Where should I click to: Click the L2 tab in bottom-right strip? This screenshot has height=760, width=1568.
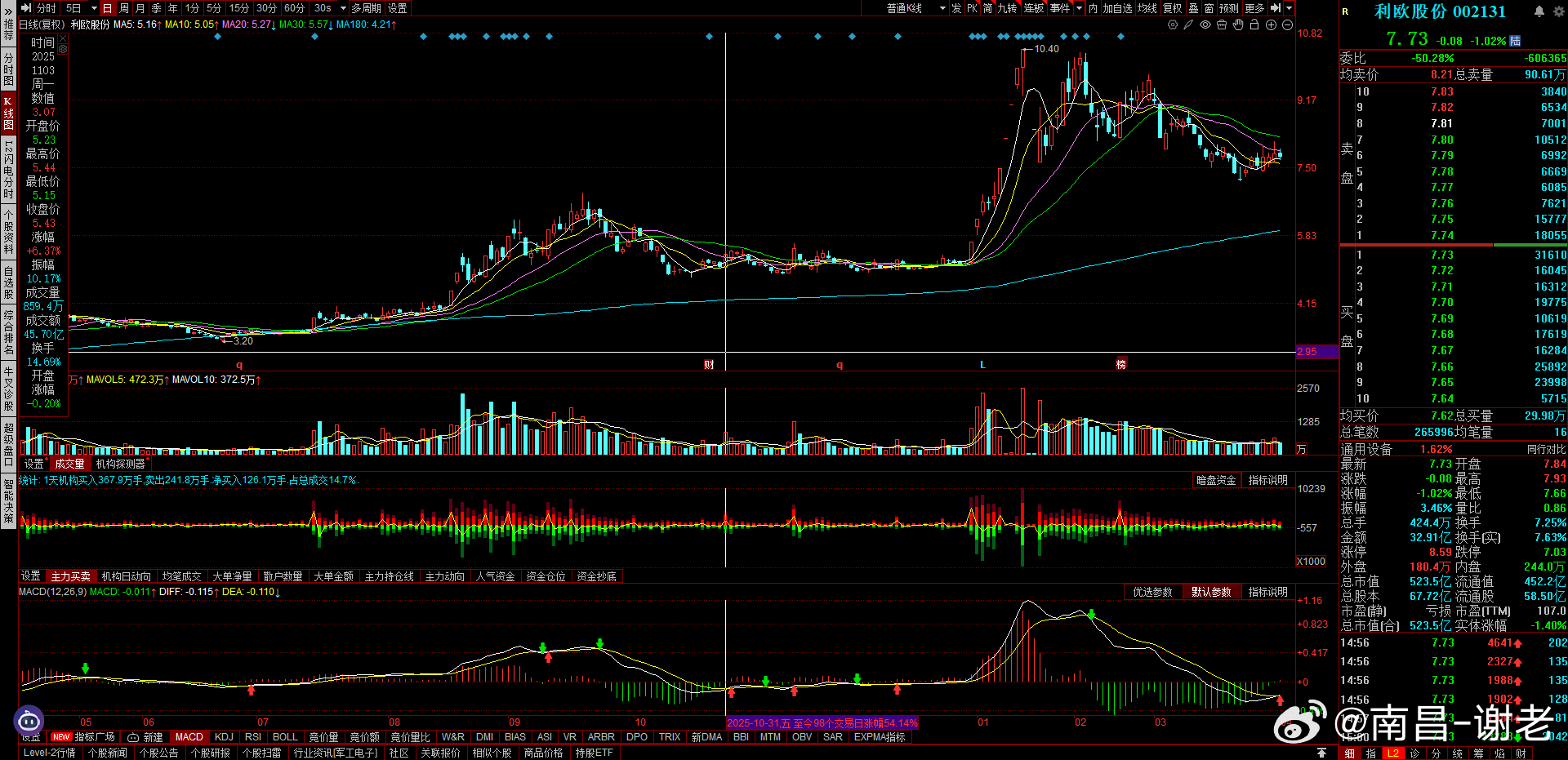click(1393, 753)
